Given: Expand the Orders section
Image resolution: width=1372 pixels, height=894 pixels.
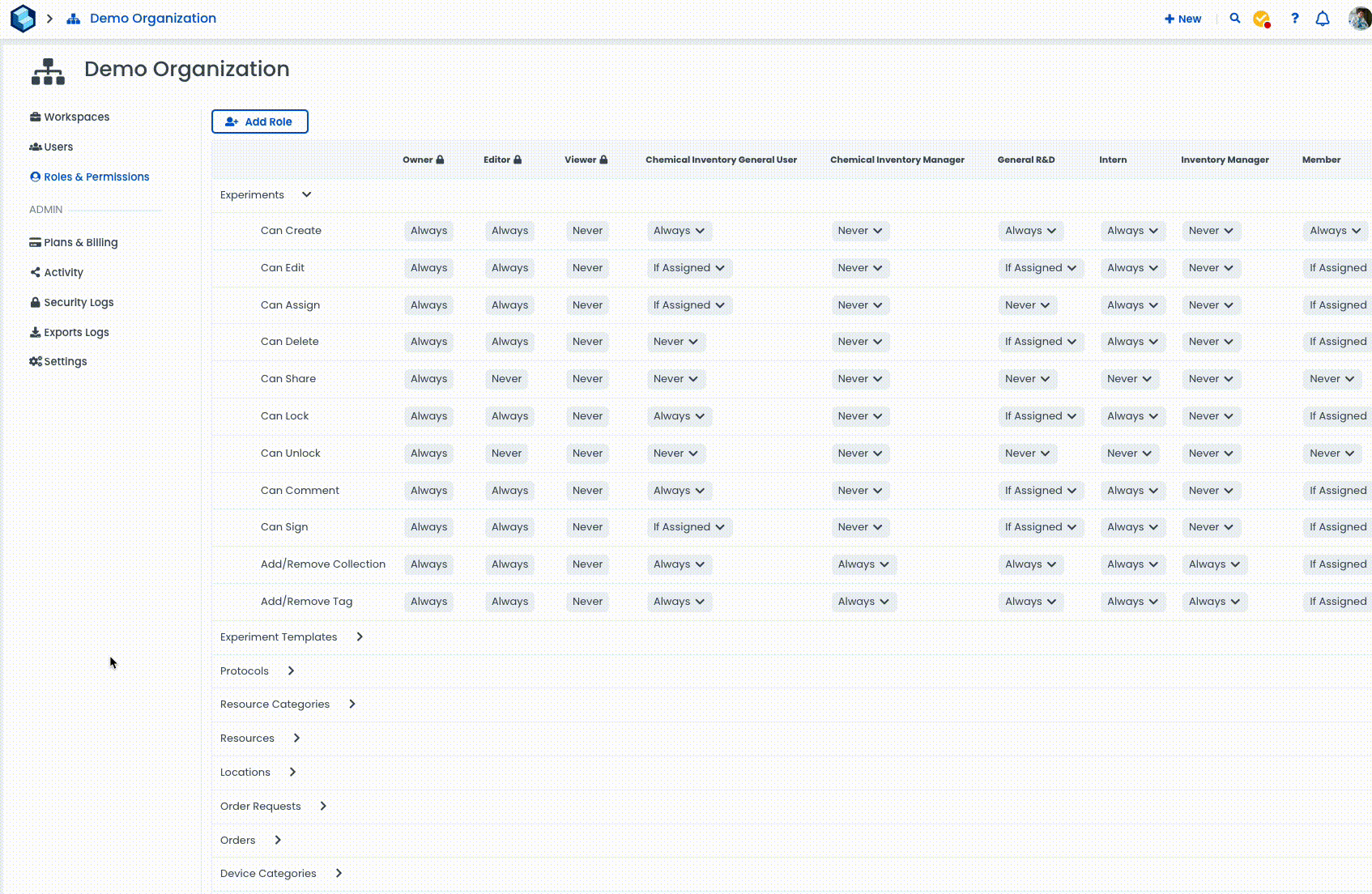Looking at the screenshot, I should 278,840.
